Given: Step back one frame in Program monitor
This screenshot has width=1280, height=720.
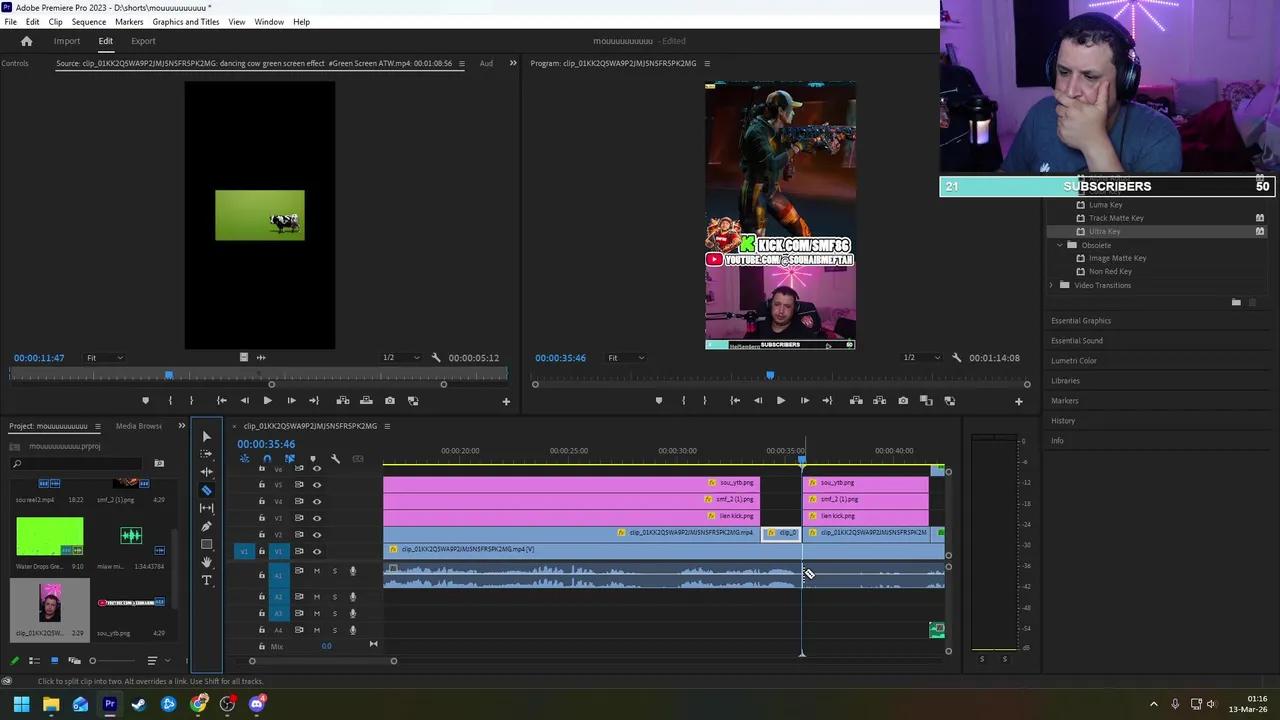Looking at the screenshot, I should click(757, 400).
